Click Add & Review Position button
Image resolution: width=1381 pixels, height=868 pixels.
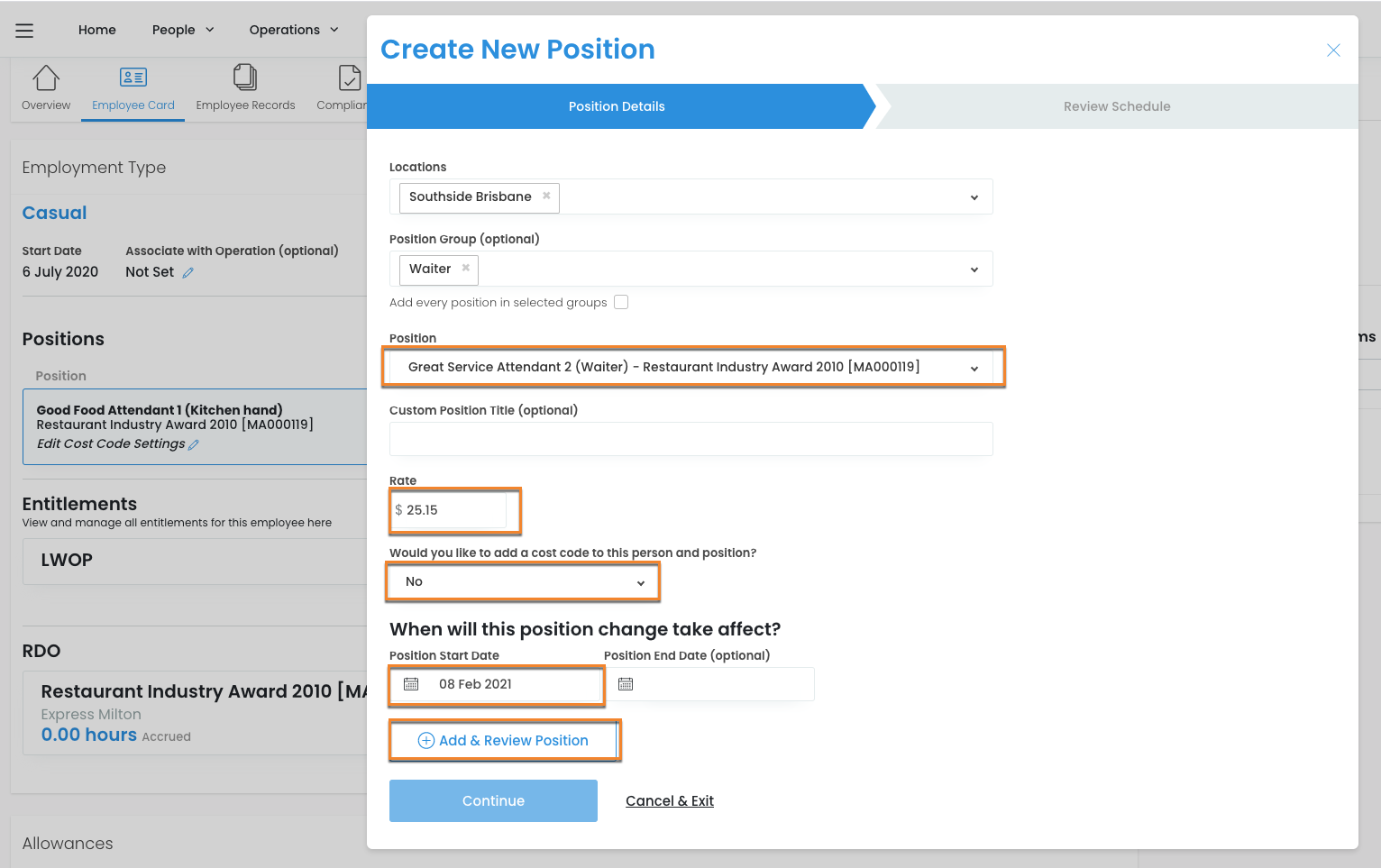504,740
